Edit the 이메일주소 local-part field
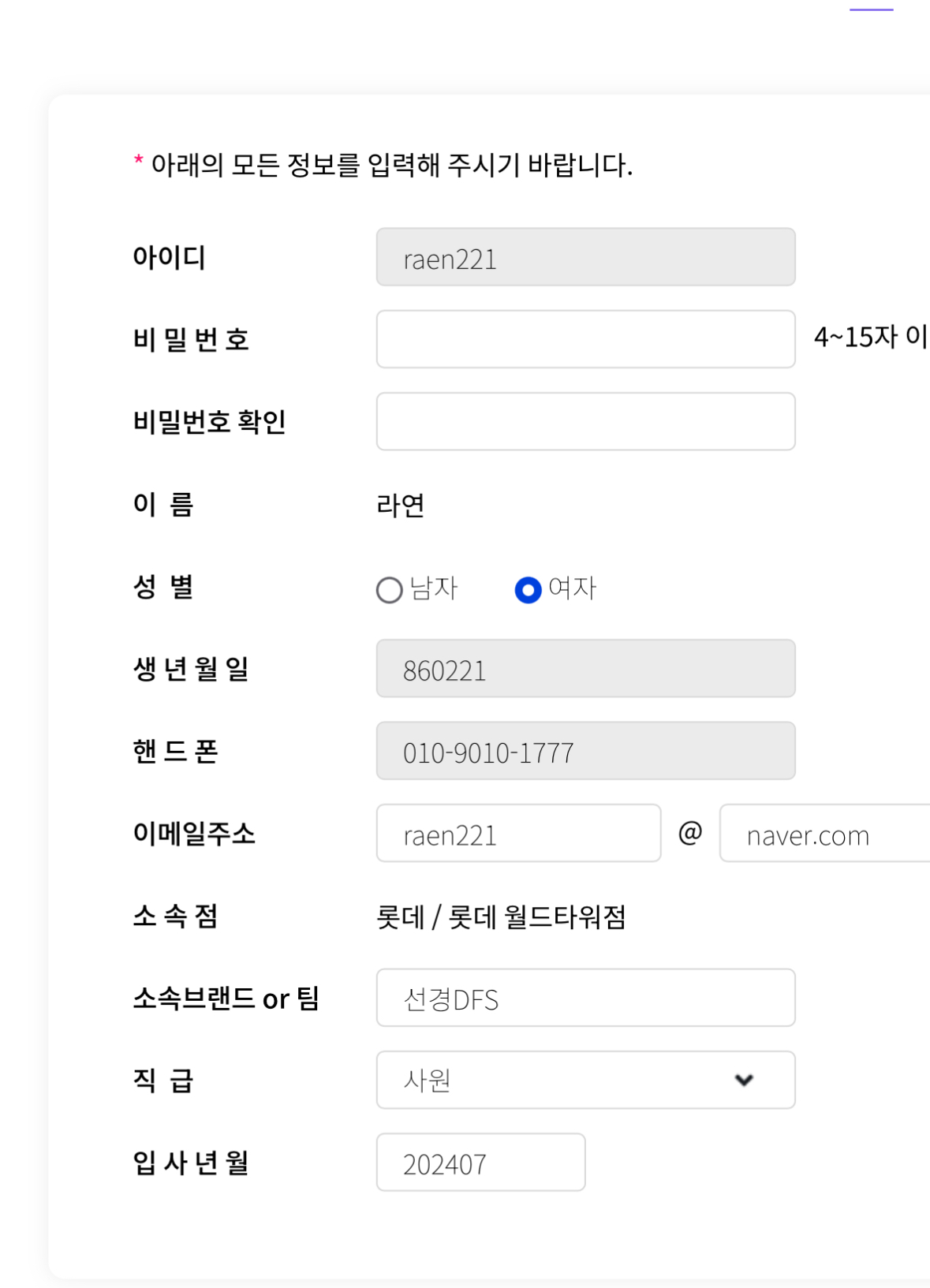The height and width of the screenshot is (1288, 930). click(x=518, y=834)
